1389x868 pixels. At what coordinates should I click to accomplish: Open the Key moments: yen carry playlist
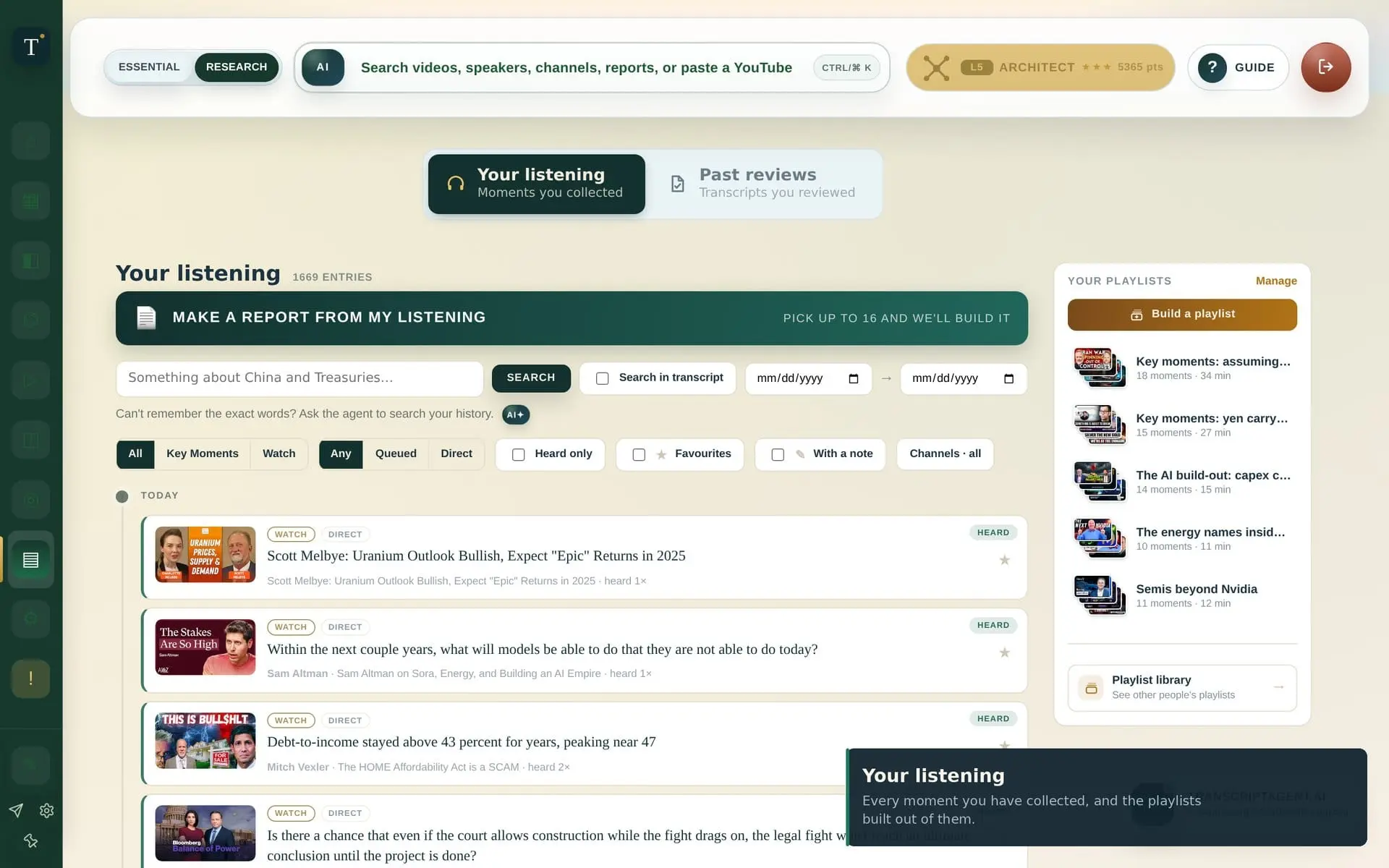pos(1182,425)
